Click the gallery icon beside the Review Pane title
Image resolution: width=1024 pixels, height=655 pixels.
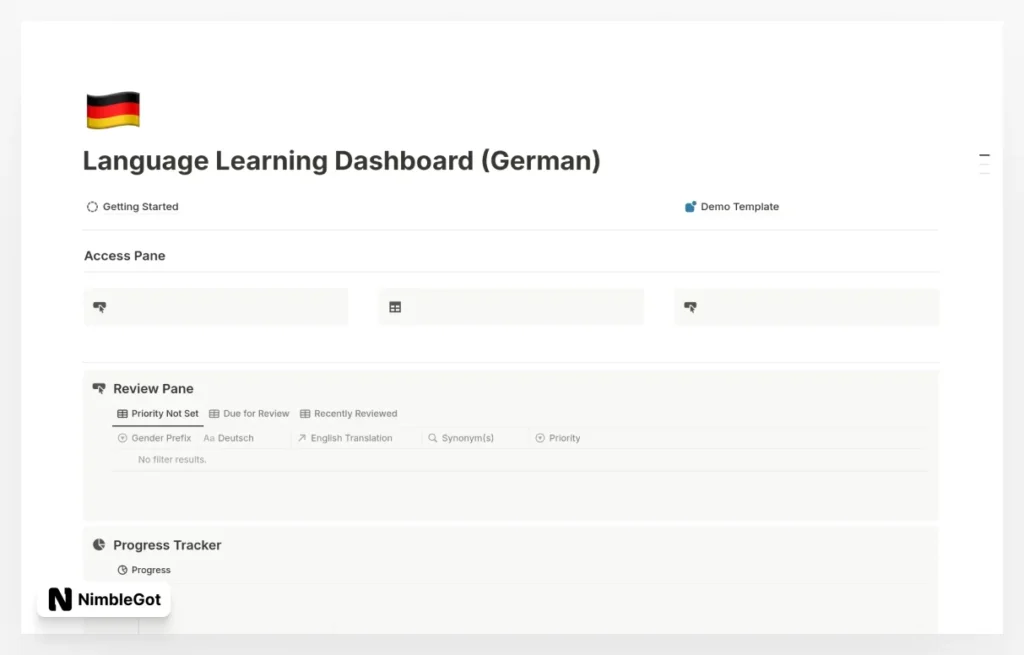(x=99, y=388)
